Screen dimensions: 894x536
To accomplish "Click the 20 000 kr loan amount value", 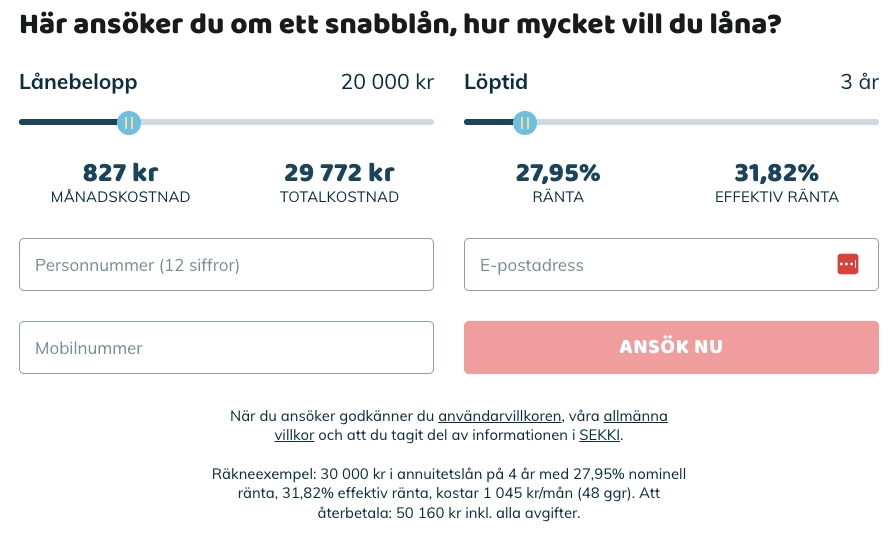I will tap(387, 82).
